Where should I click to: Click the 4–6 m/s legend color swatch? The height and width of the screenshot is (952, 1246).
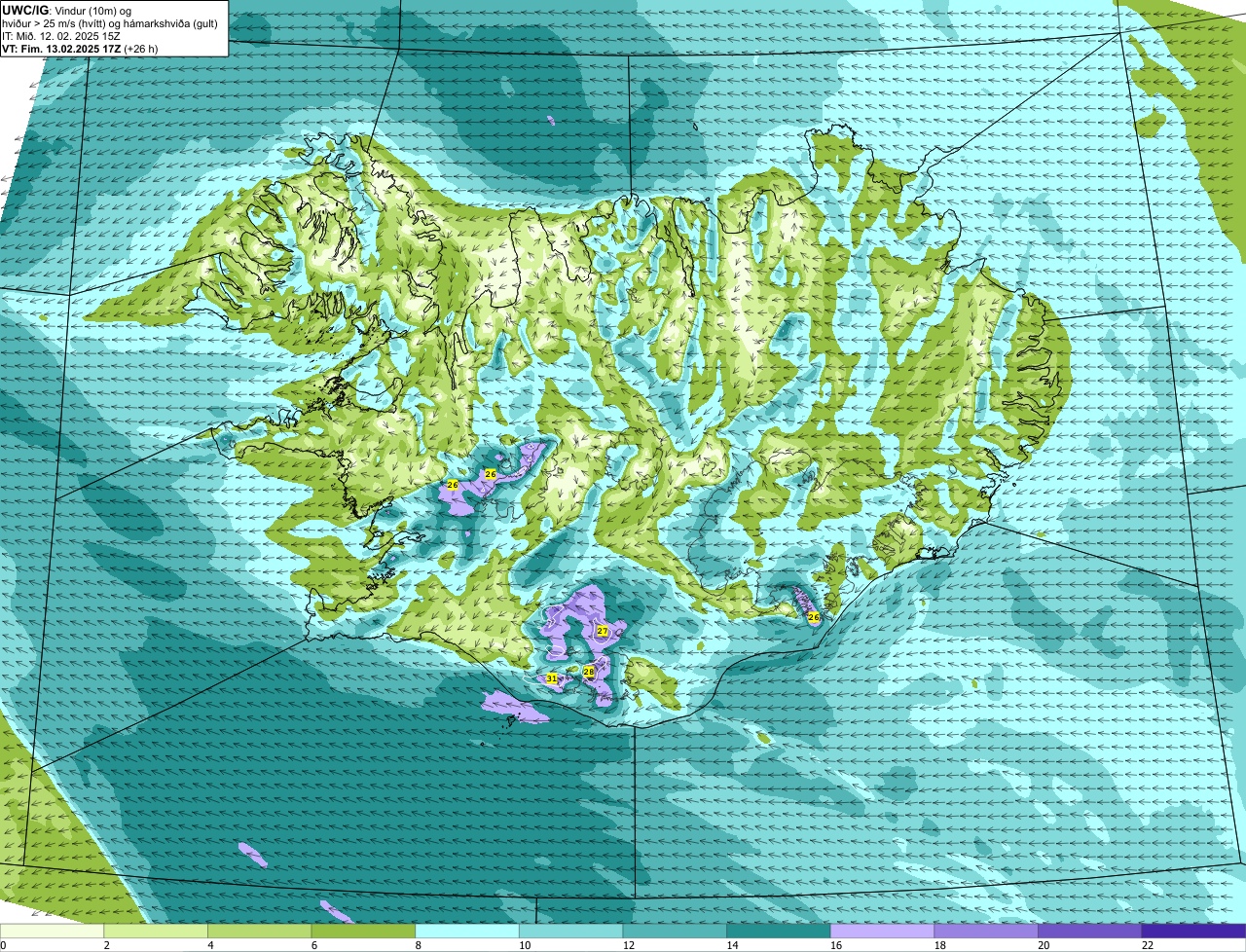[259, 931]
